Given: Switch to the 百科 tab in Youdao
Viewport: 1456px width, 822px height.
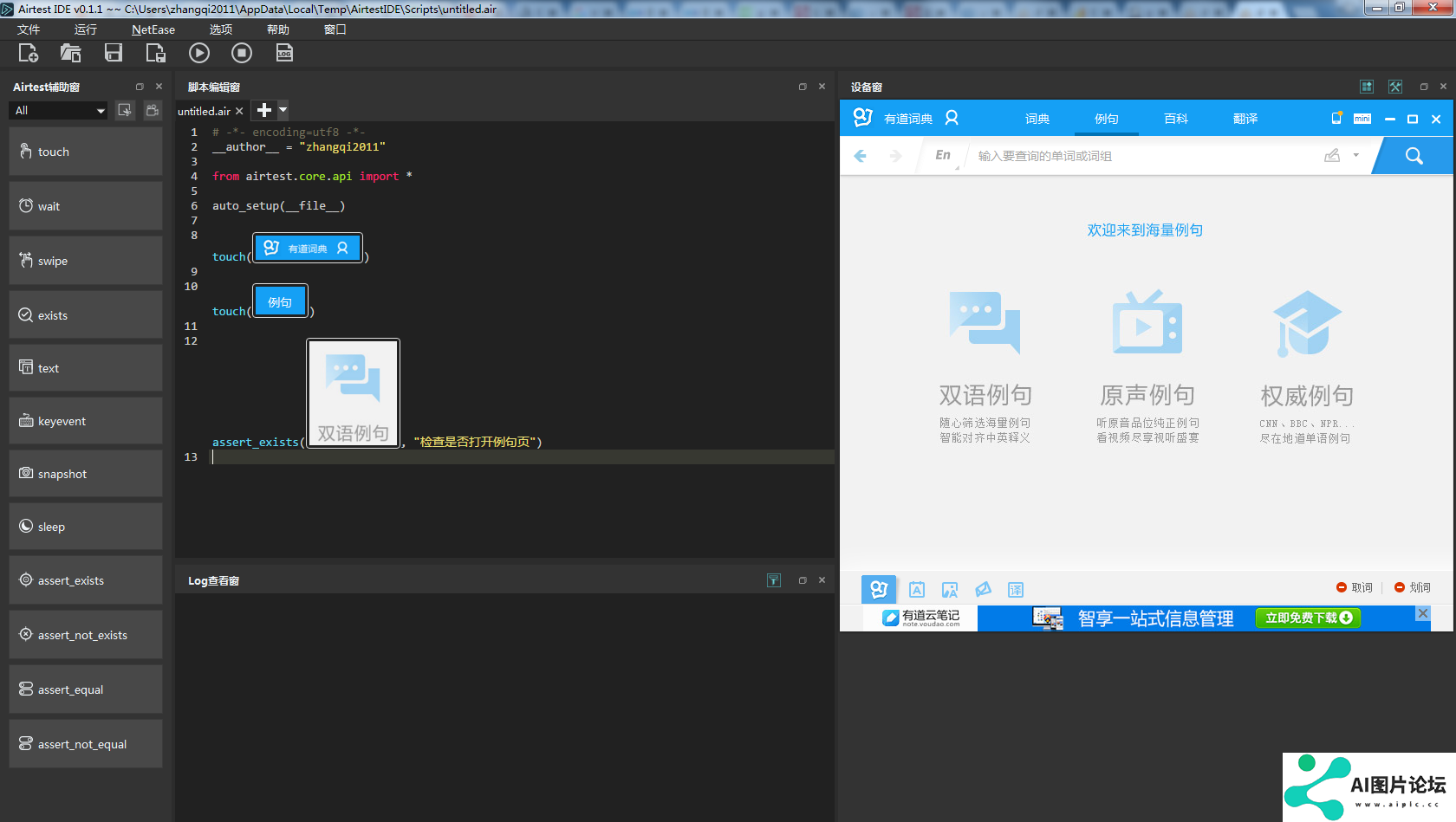Looking at the screenshot, I should (x=1176, y=119).
